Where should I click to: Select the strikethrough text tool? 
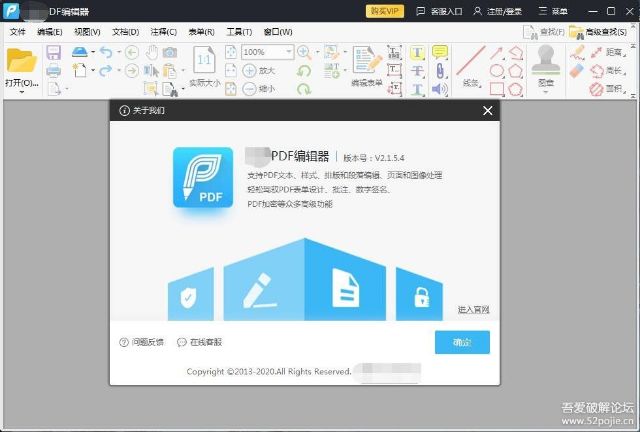417,71
